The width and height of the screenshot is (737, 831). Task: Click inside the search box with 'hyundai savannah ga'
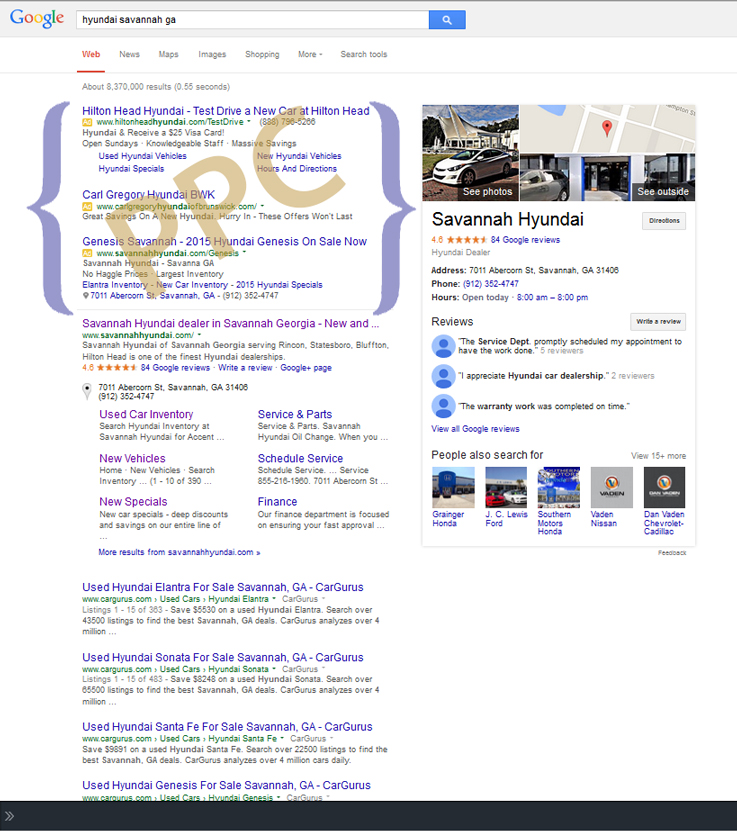pyautogui.click(x=252, y=20)
